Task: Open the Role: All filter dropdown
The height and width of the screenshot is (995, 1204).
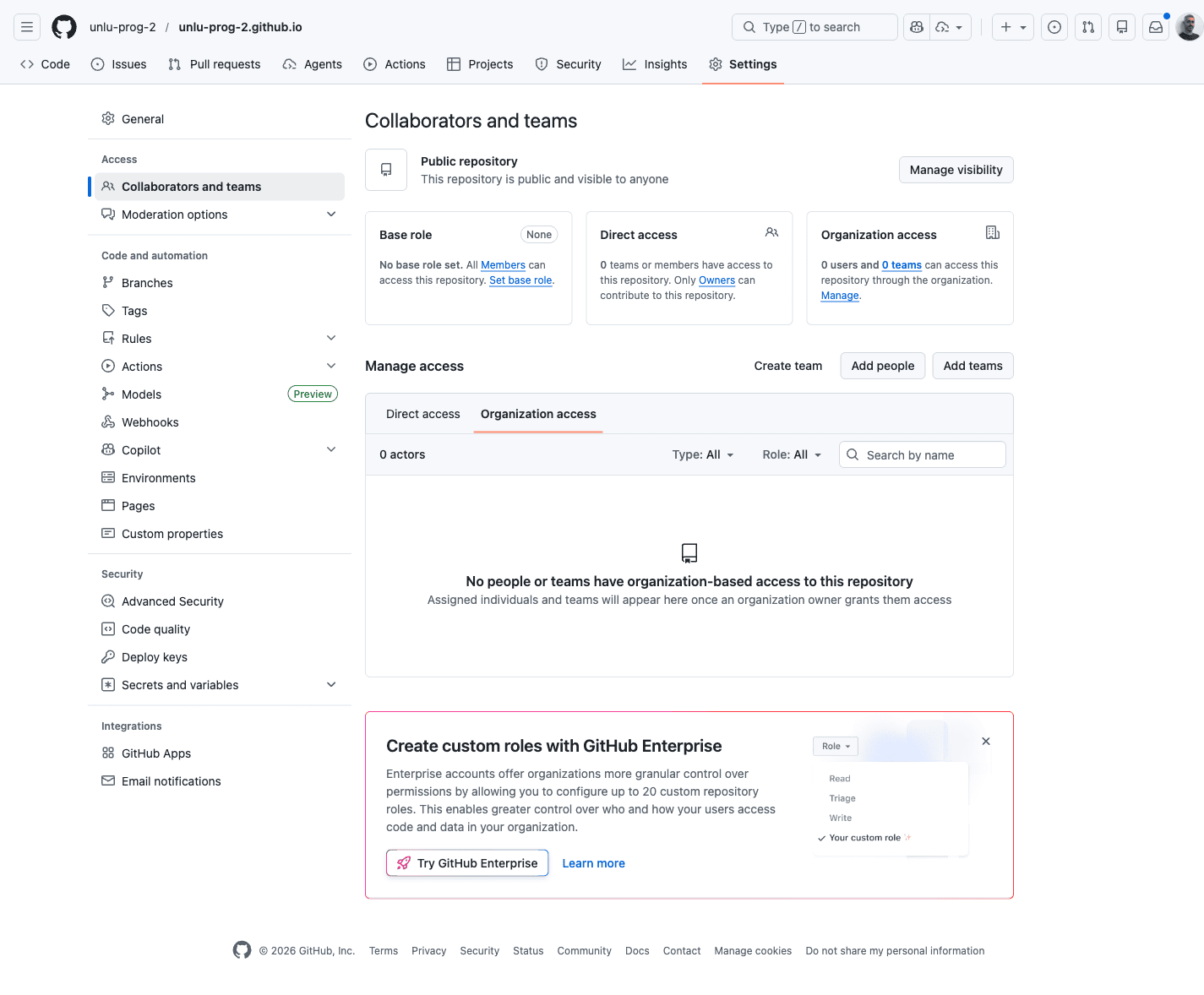Action: 791,454
